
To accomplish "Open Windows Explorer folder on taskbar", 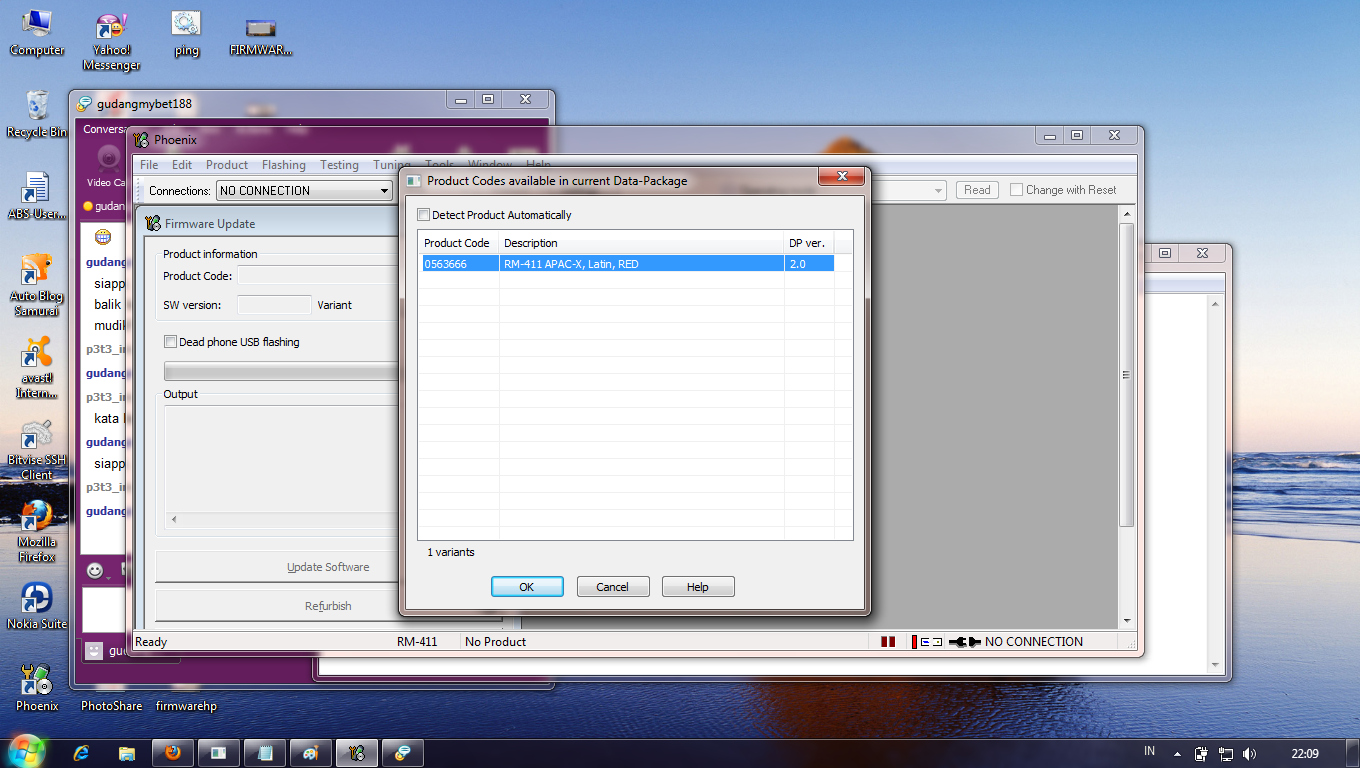I will (127, 753).
